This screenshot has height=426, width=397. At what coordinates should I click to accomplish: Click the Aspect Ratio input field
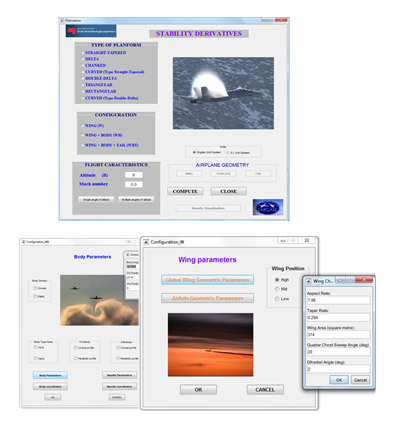338,300
